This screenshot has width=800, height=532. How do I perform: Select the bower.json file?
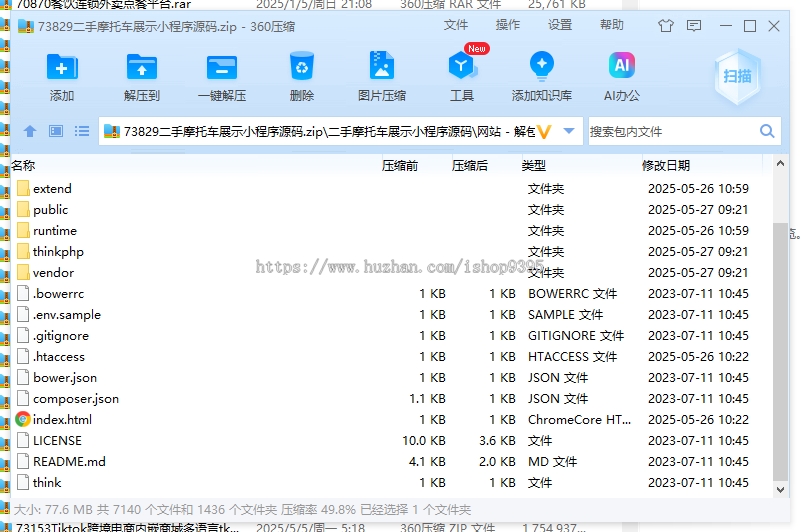coord(65,378)
